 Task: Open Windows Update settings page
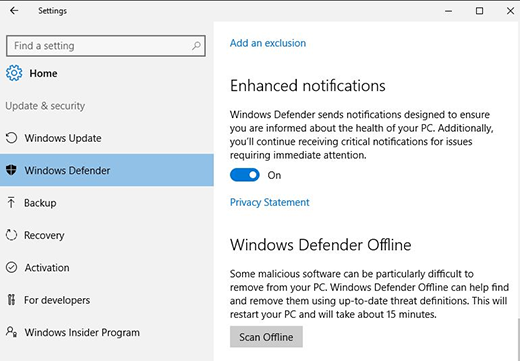(x=107, y=138)
